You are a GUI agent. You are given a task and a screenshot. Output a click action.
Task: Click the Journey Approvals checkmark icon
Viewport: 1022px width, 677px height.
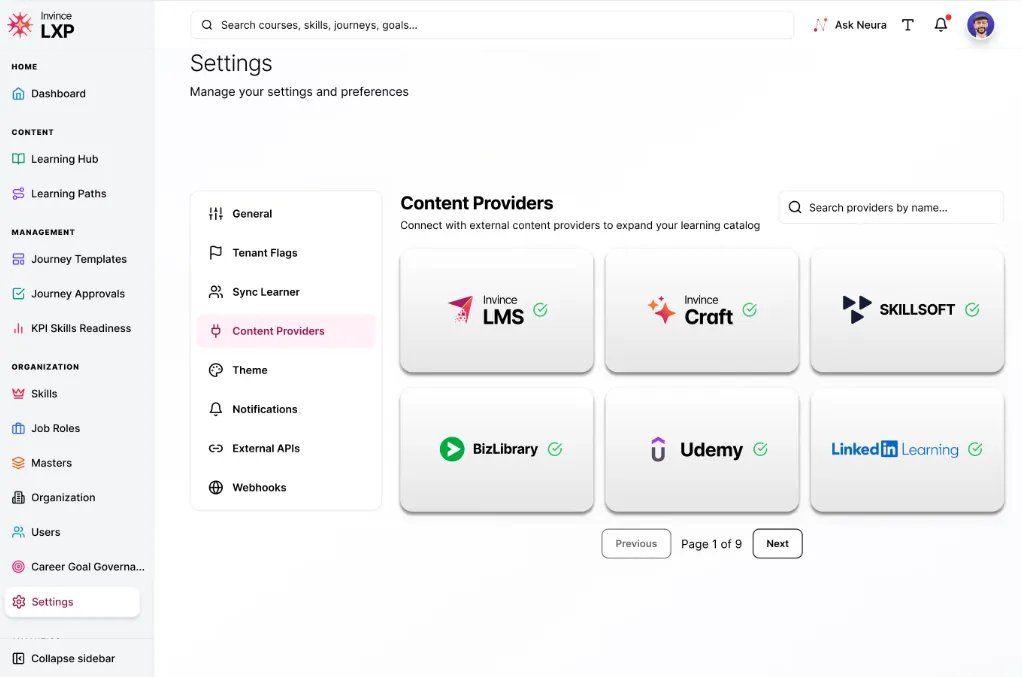(18, 293)
